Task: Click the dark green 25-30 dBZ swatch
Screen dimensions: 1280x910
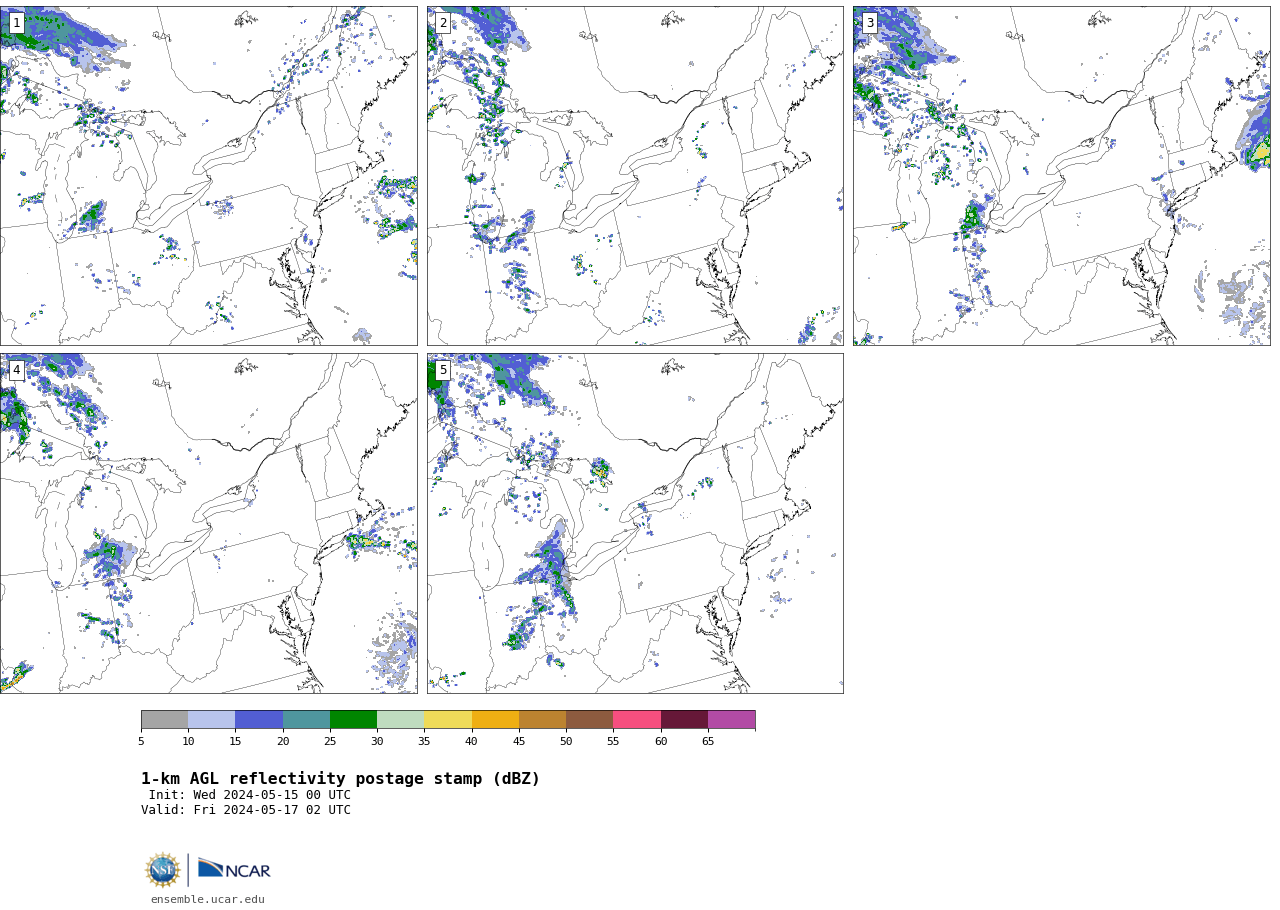Action: pyautogui.click(x=353, y=720)
